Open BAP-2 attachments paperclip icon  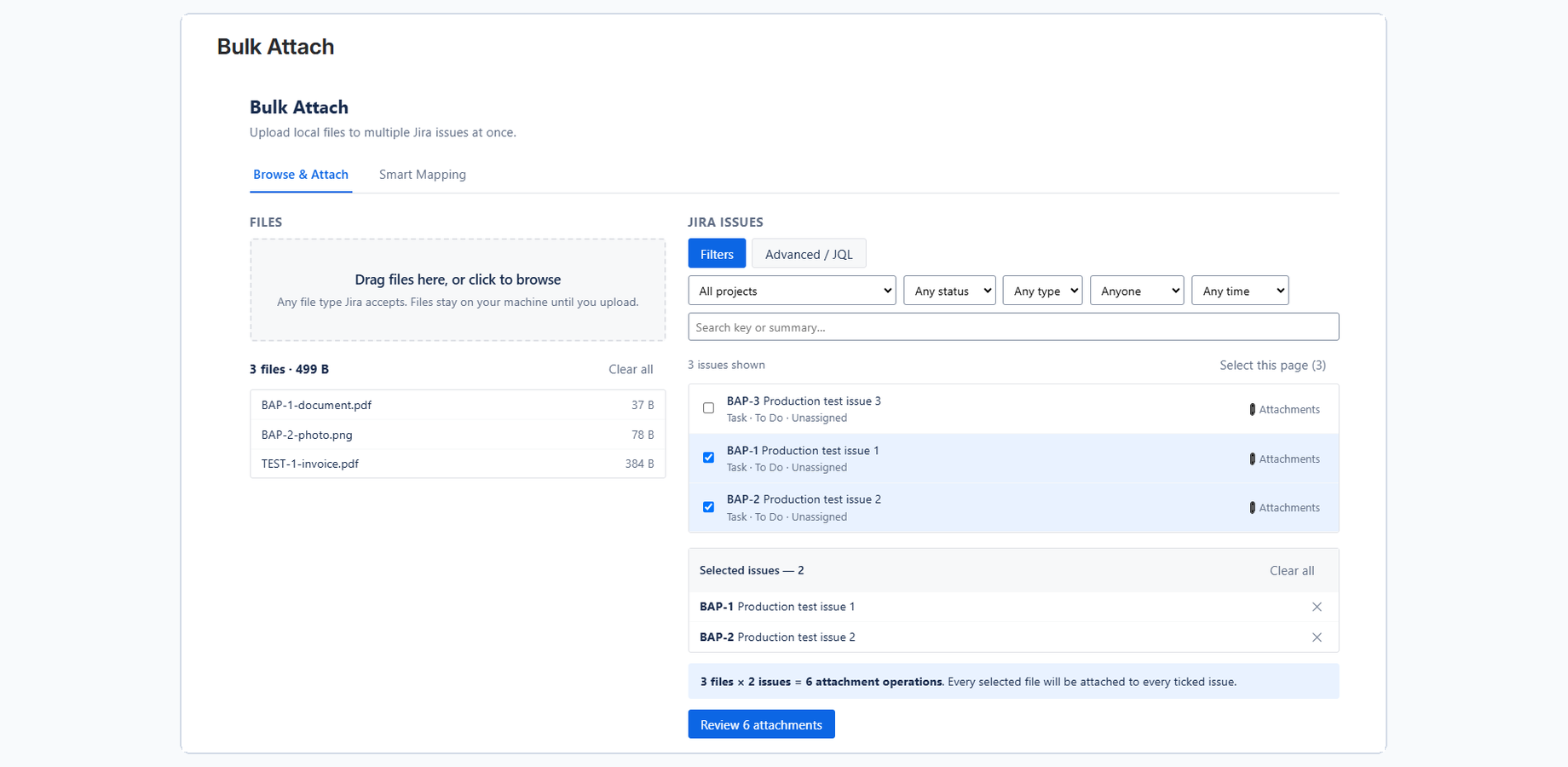[1252, 508]
